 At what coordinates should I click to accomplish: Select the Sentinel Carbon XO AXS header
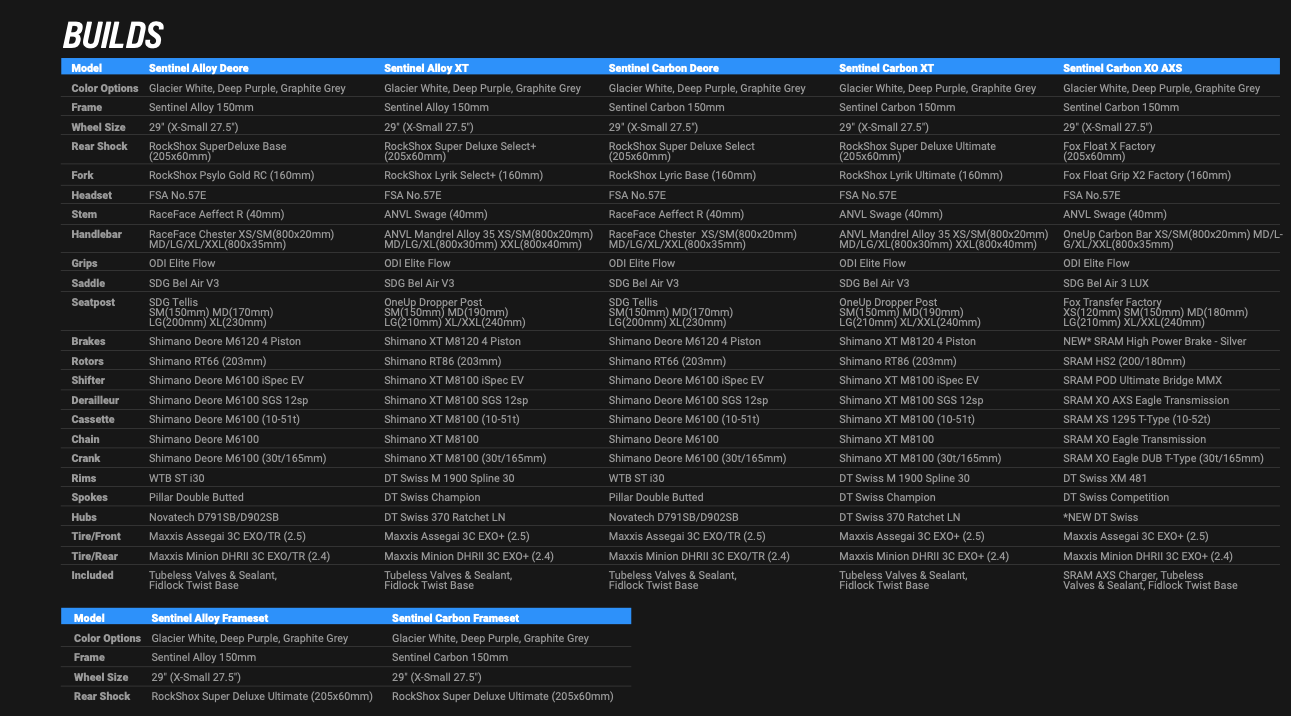(1123, 68)
